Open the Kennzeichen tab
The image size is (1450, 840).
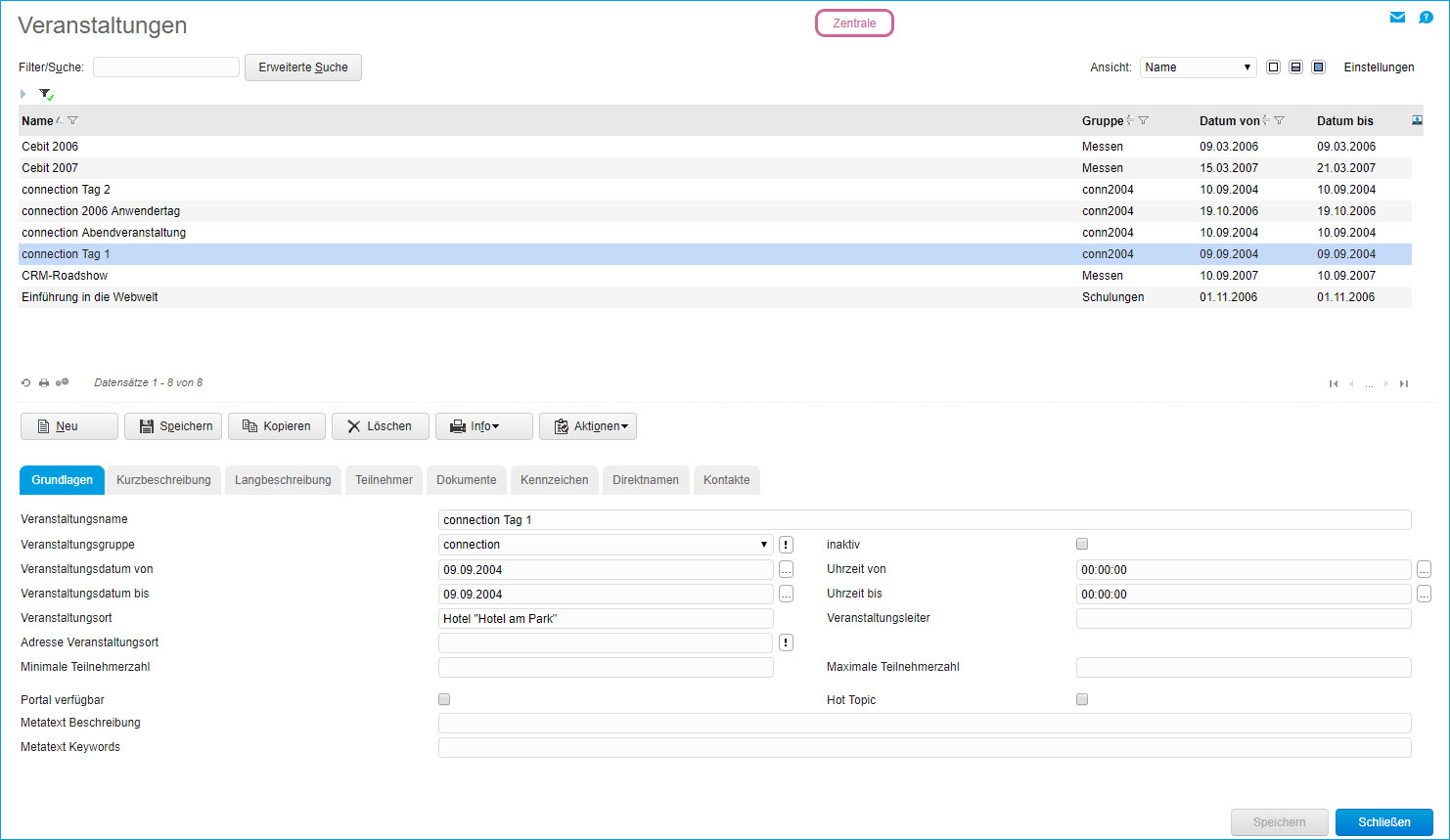coord(555,480)
